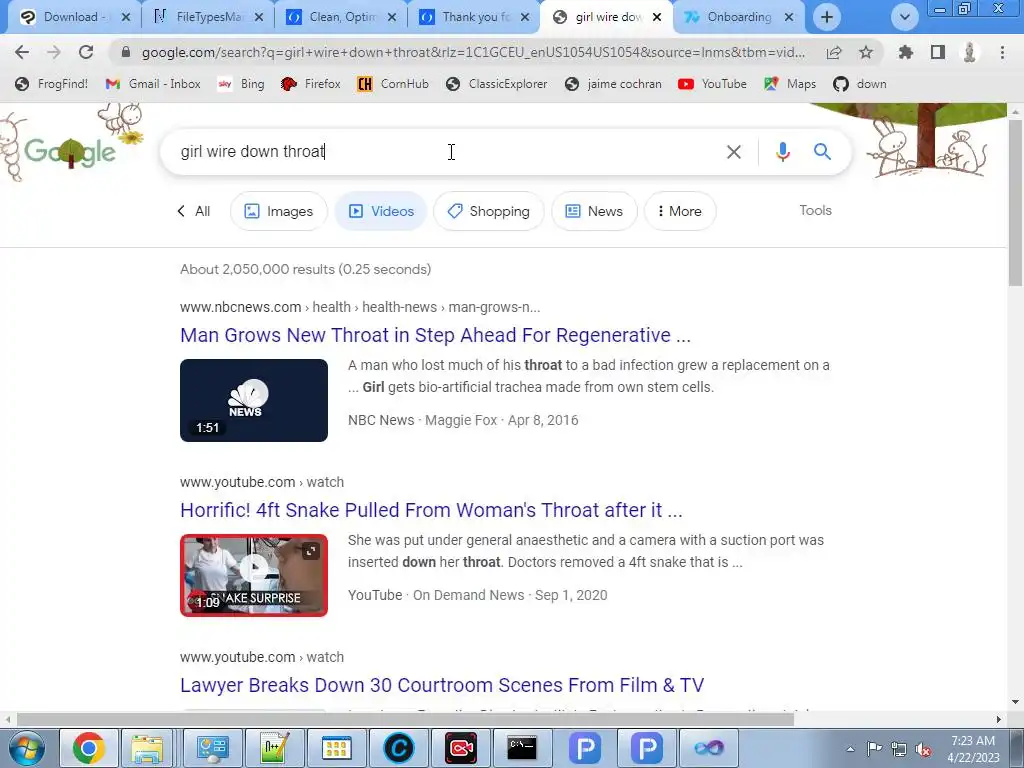Open a new browser tab
Image resolution: width=1024 pixels, height=768 pixels.
coord(827,17)
